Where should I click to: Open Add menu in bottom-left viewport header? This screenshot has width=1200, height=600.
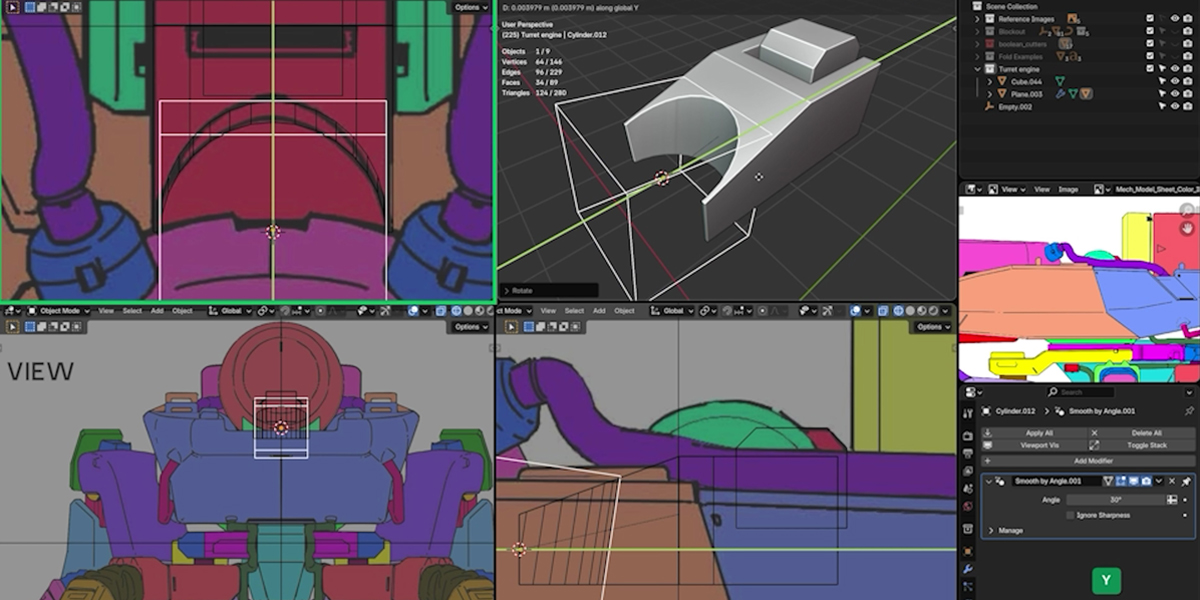click(157, 311)
